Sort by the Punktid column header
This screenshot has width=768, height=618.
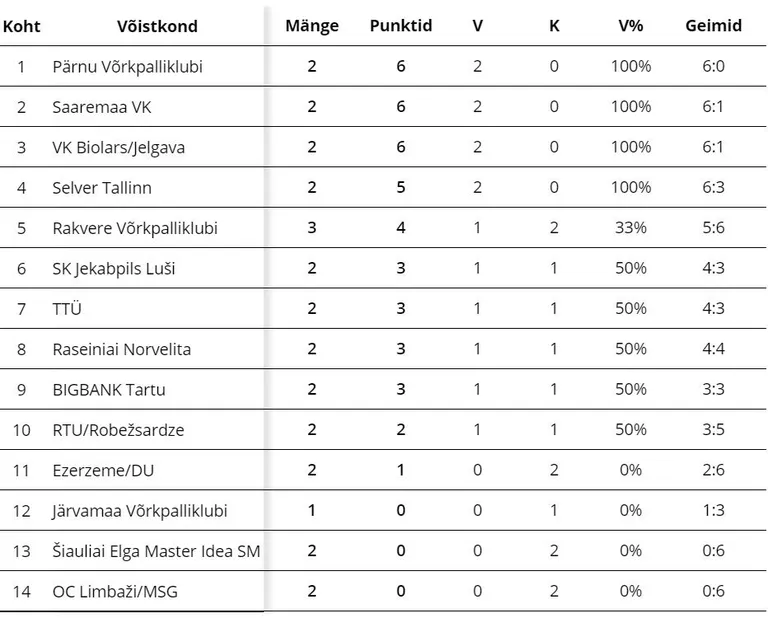pyautogui.click(x=401, y=25)
